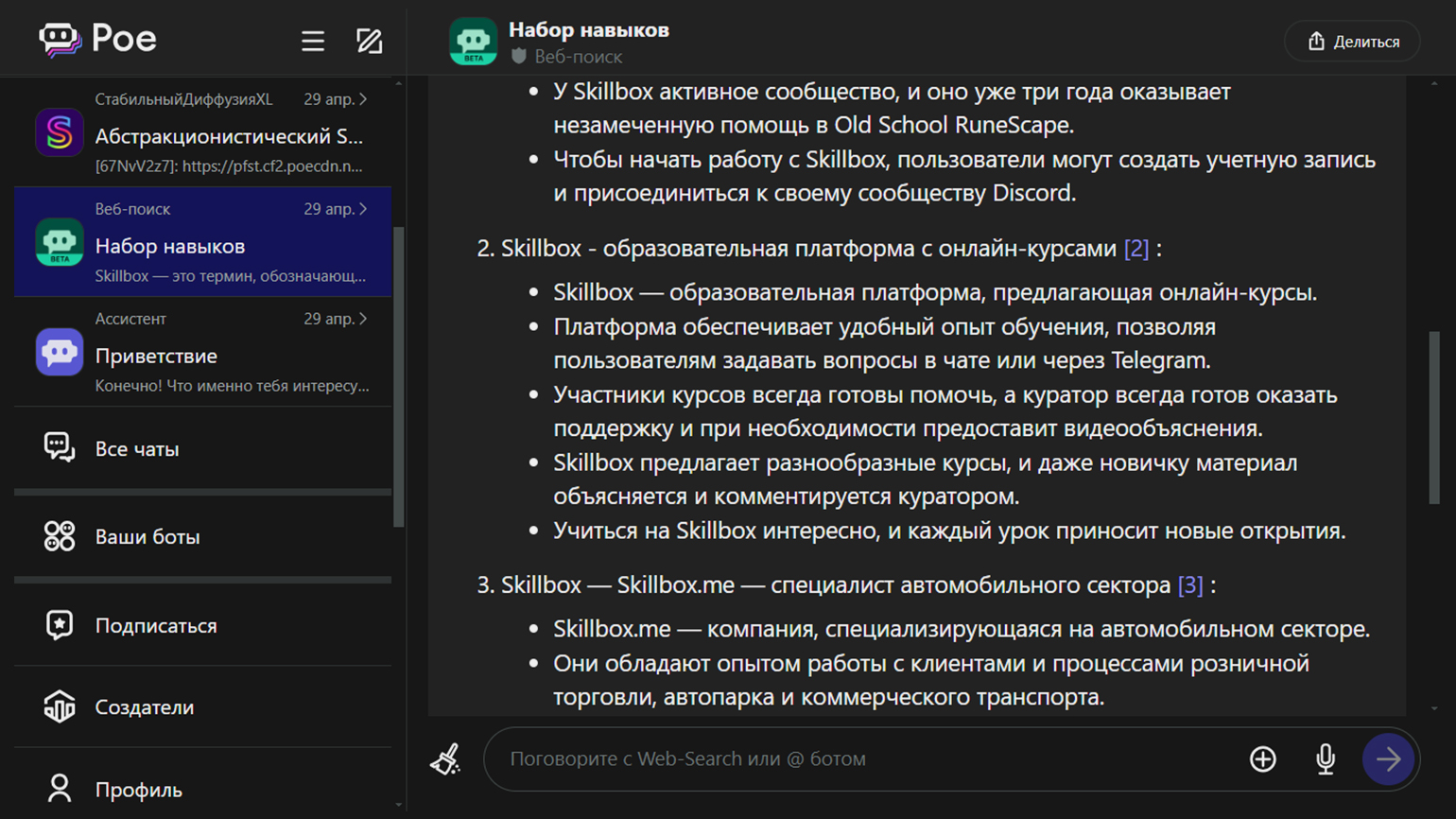Attach a file with the plus icon
This screenshot has width=1456, height=819.
1263,758
